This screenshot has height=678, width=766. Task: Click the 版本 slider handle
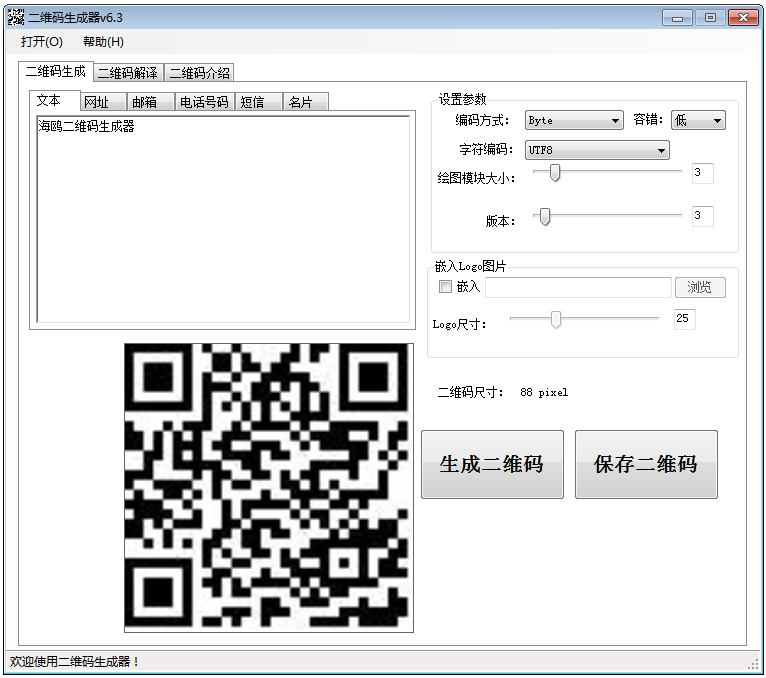545,216
